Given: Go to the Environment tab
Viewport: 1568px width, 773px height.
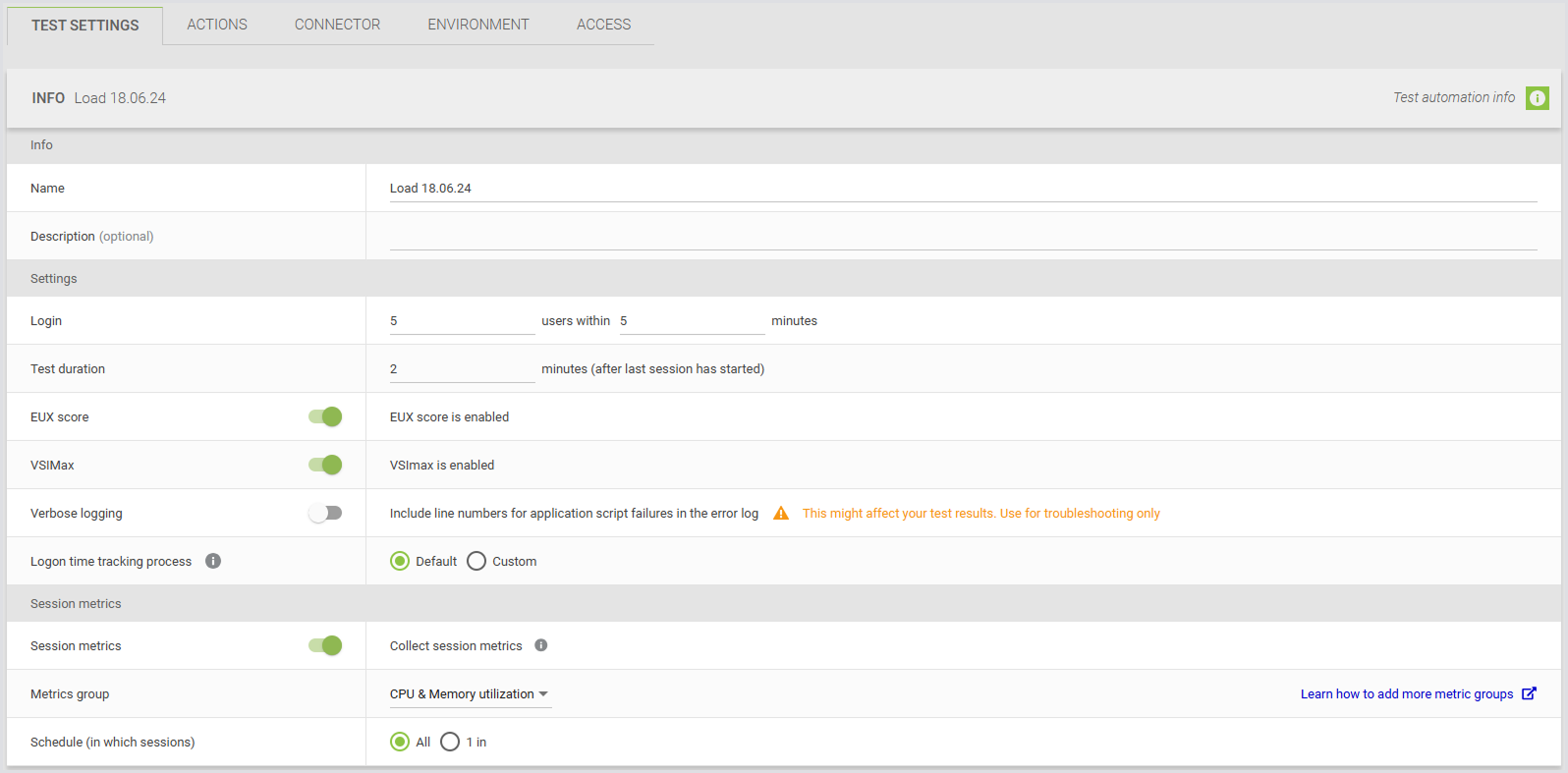Looking at the screenshot, I should pyautogui.click(x=478, y=25).
